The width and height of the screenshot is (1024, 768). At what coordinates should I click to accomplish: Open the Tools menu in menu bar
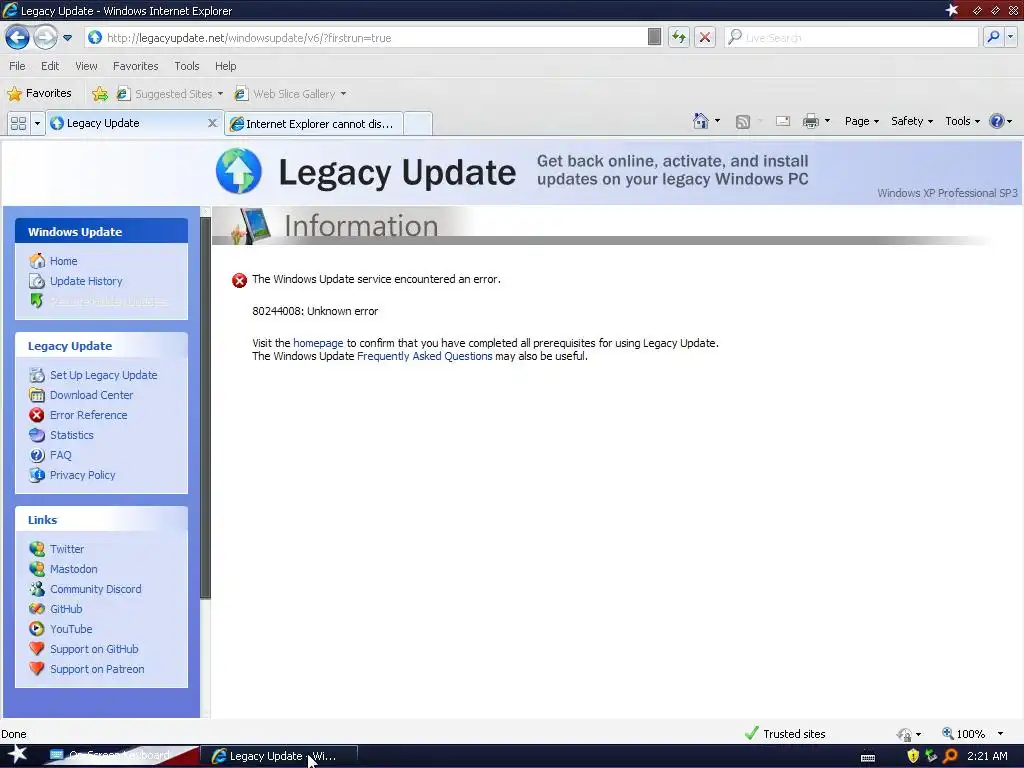coord(187,66)
